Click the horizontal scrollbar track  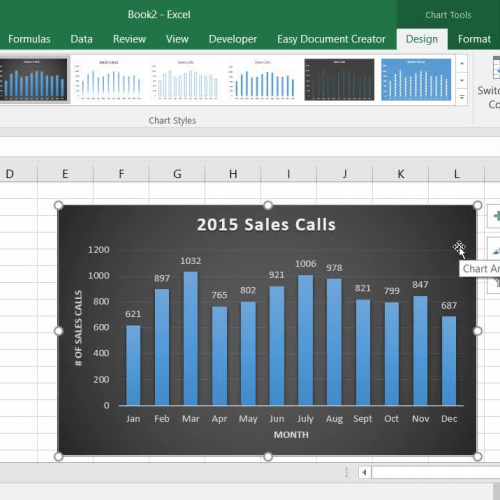pyautogui.click(x=436, y=472)
